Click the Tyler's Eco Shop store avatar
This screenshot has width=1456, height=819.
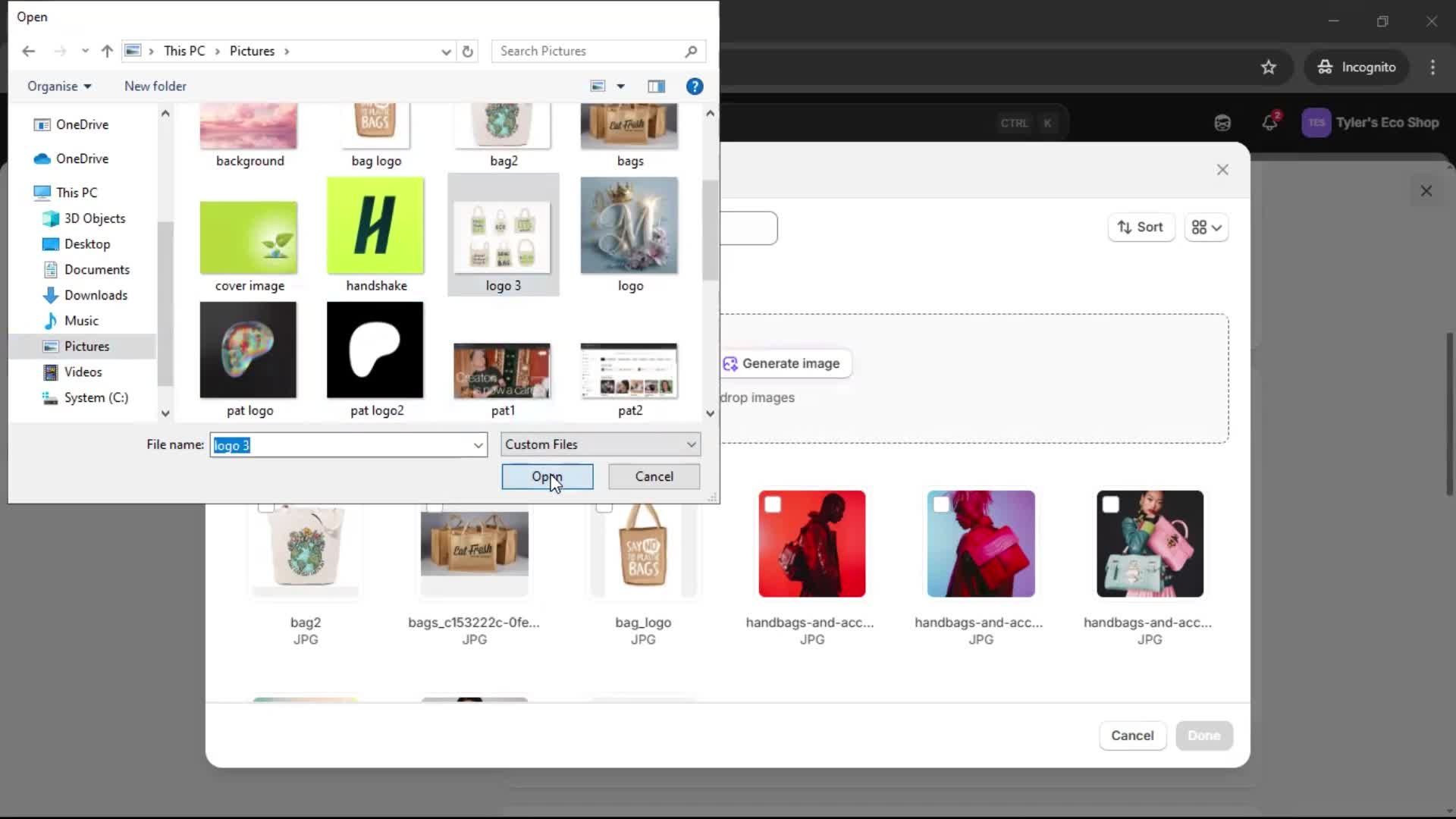coord(1317,122)
